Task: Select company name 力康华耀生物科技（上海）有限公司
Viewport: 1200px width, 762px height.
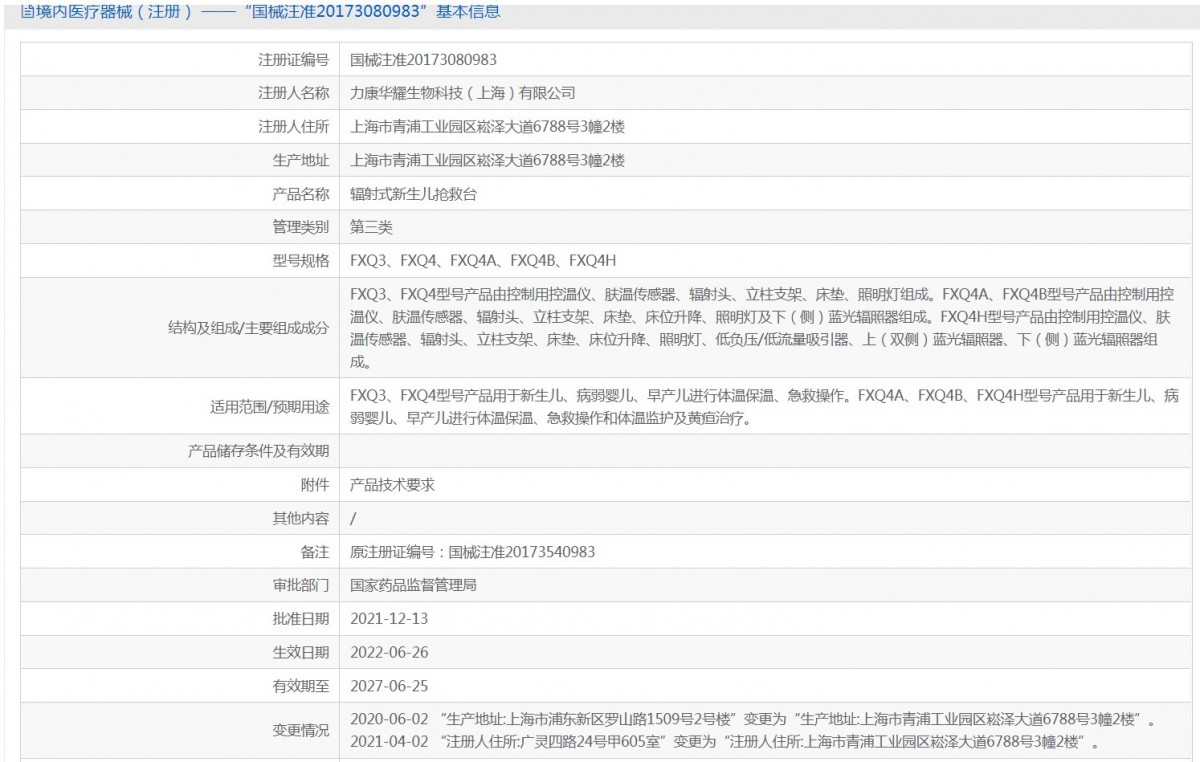Action: pos(463,93)
